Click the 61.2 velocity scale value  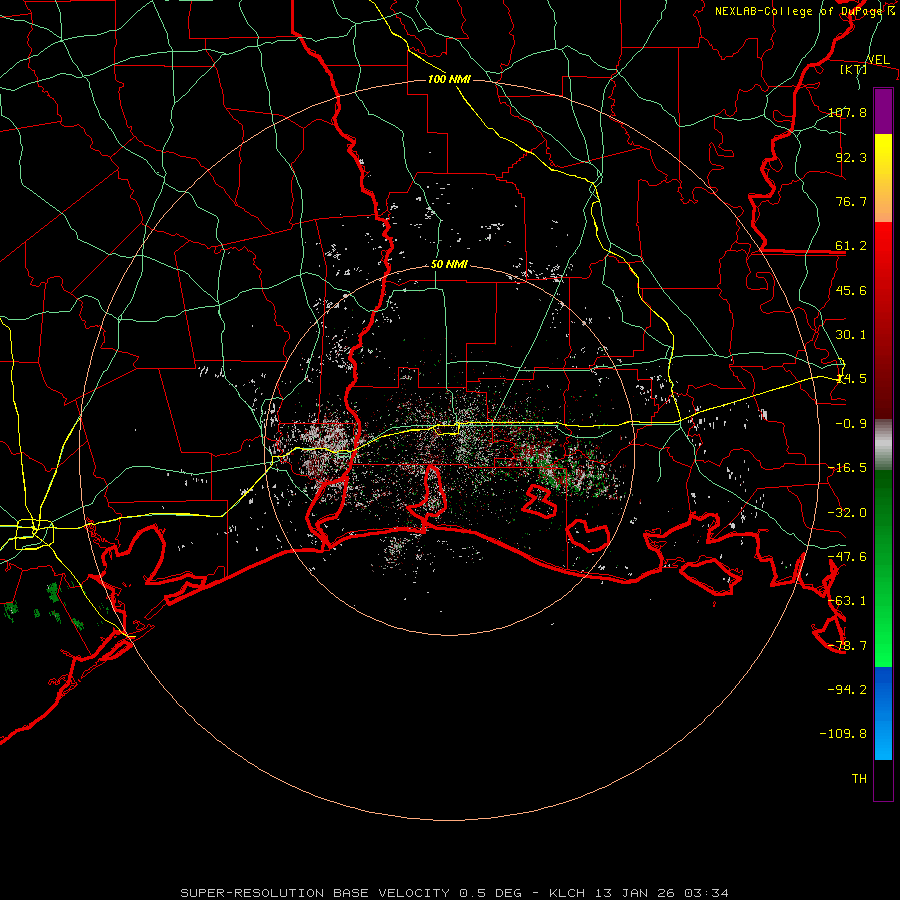(851, 246)
